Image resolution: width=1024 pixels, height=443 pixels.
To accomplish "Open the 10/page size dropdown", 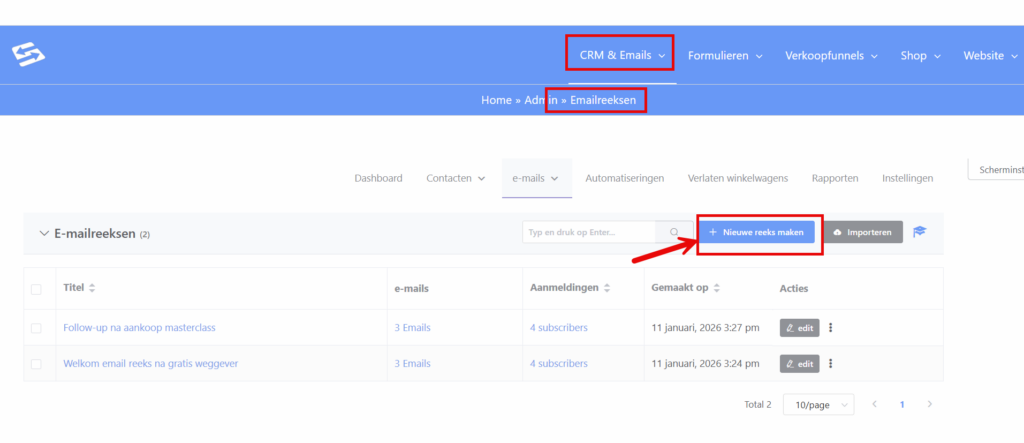I will click(818, 405).
